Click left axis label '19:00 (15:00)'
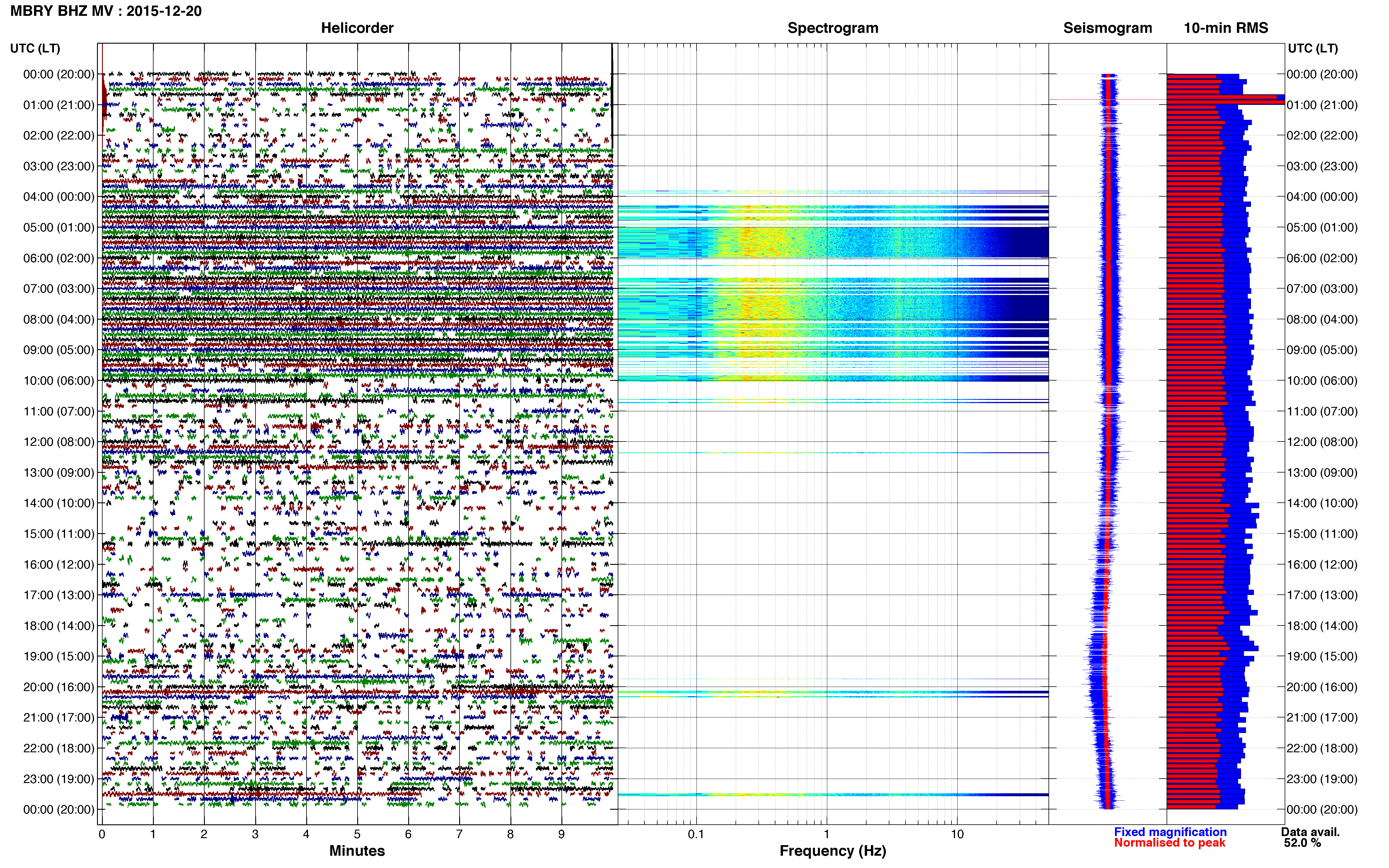The width and height of the screenshot is (1389, 868). (x=59, y=656)
